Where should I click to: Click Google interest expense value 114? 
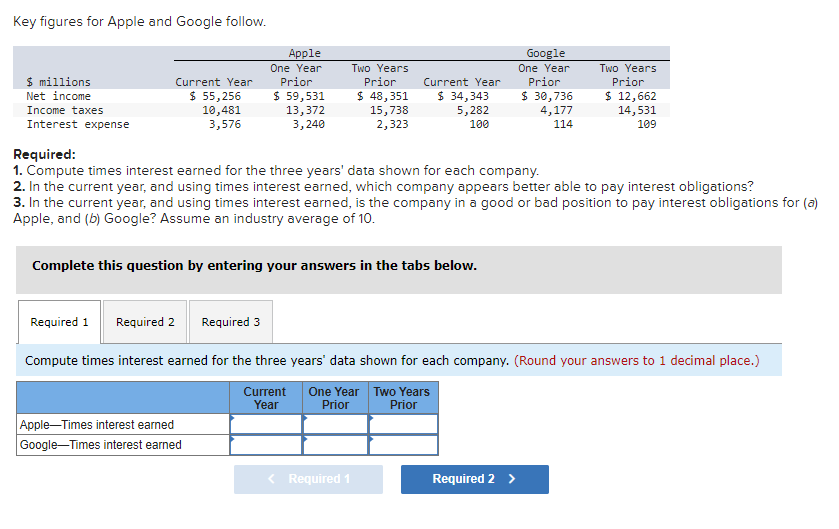point(563,124)
